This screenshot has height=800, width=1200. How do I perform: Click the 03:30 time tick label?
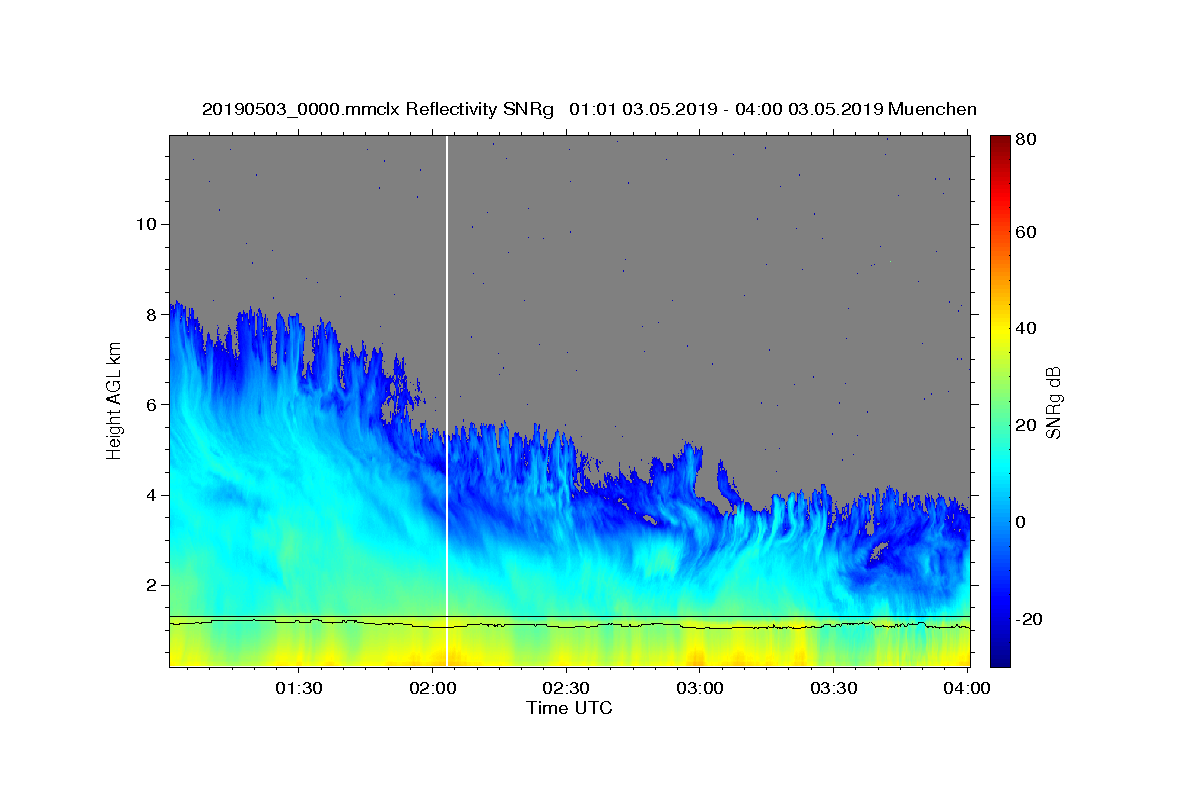[834, 689]
